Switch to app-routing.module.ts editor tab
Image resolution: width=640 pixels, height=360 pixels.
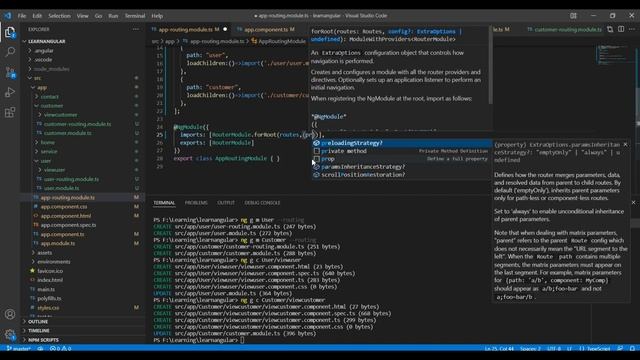pyautogui.click(x=189, y=29)
